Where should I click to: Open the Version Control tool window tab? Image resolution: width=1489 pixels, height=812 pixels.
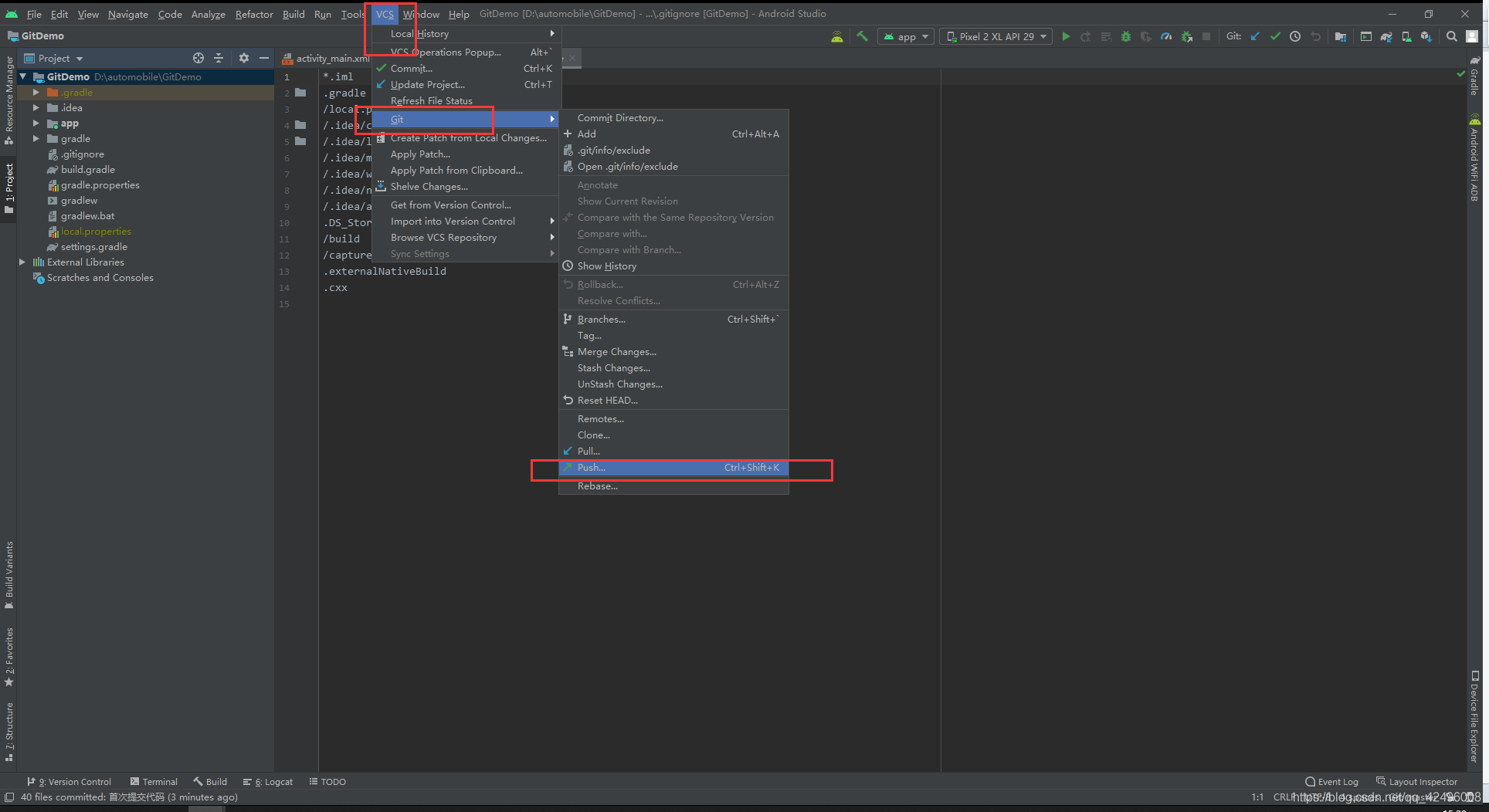click(69, 782)
